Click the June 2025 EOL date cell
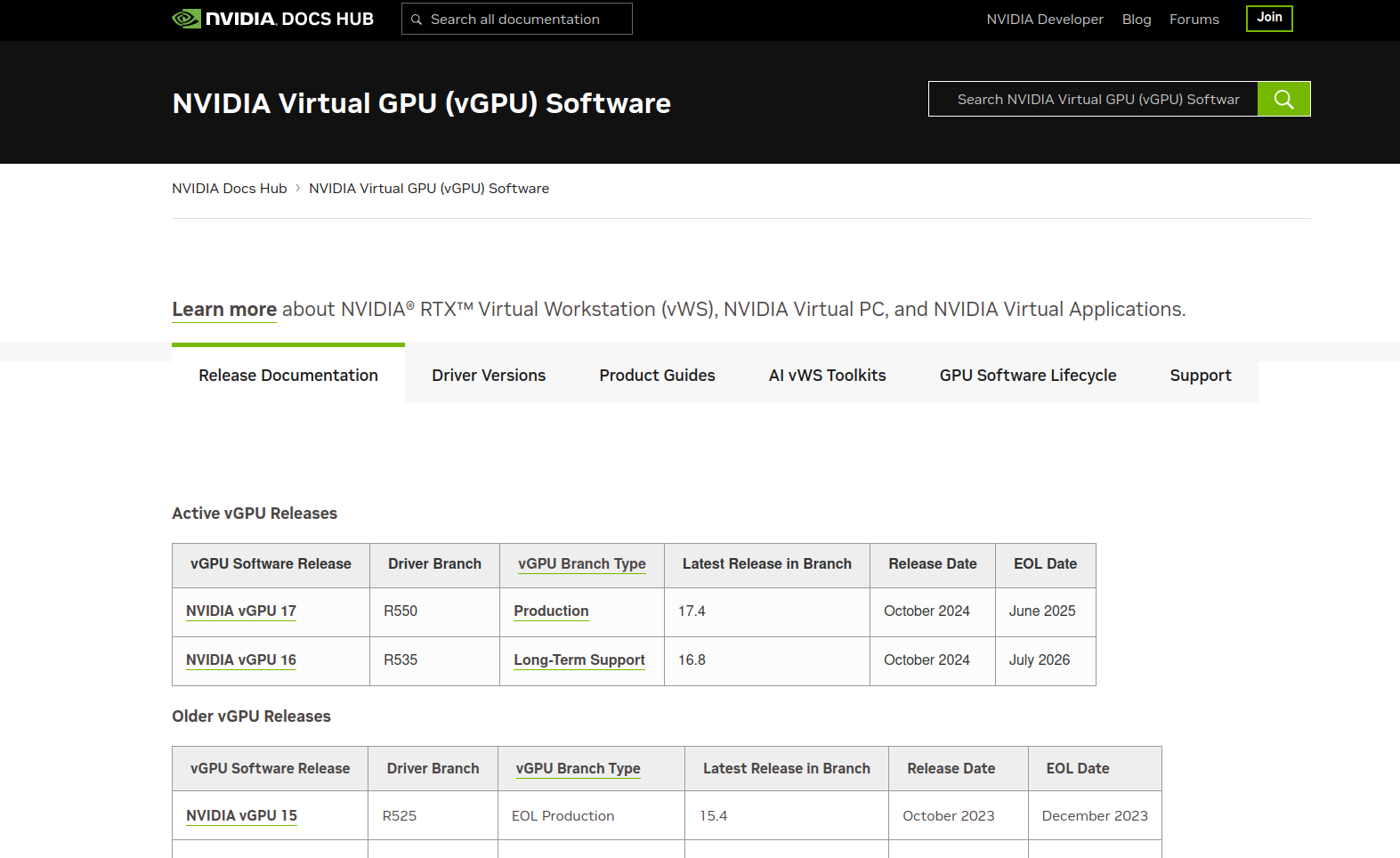 (1046, 611)
